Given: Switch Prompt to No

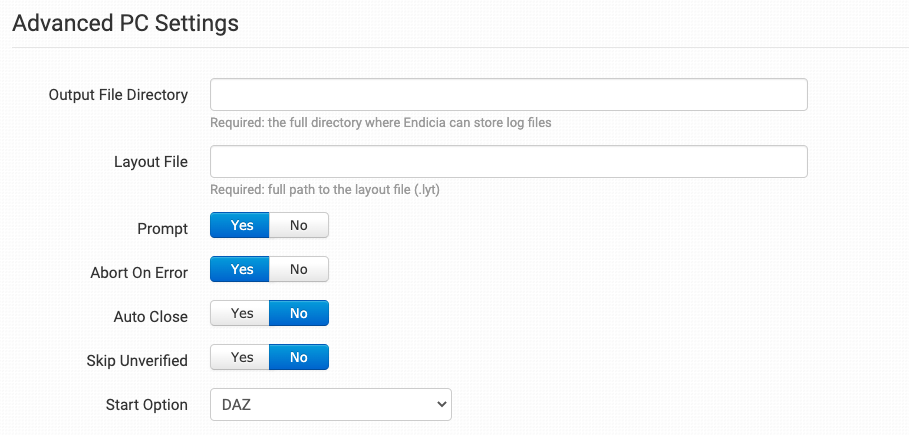Looking at the screenshot, I should (x=299, y=225).
